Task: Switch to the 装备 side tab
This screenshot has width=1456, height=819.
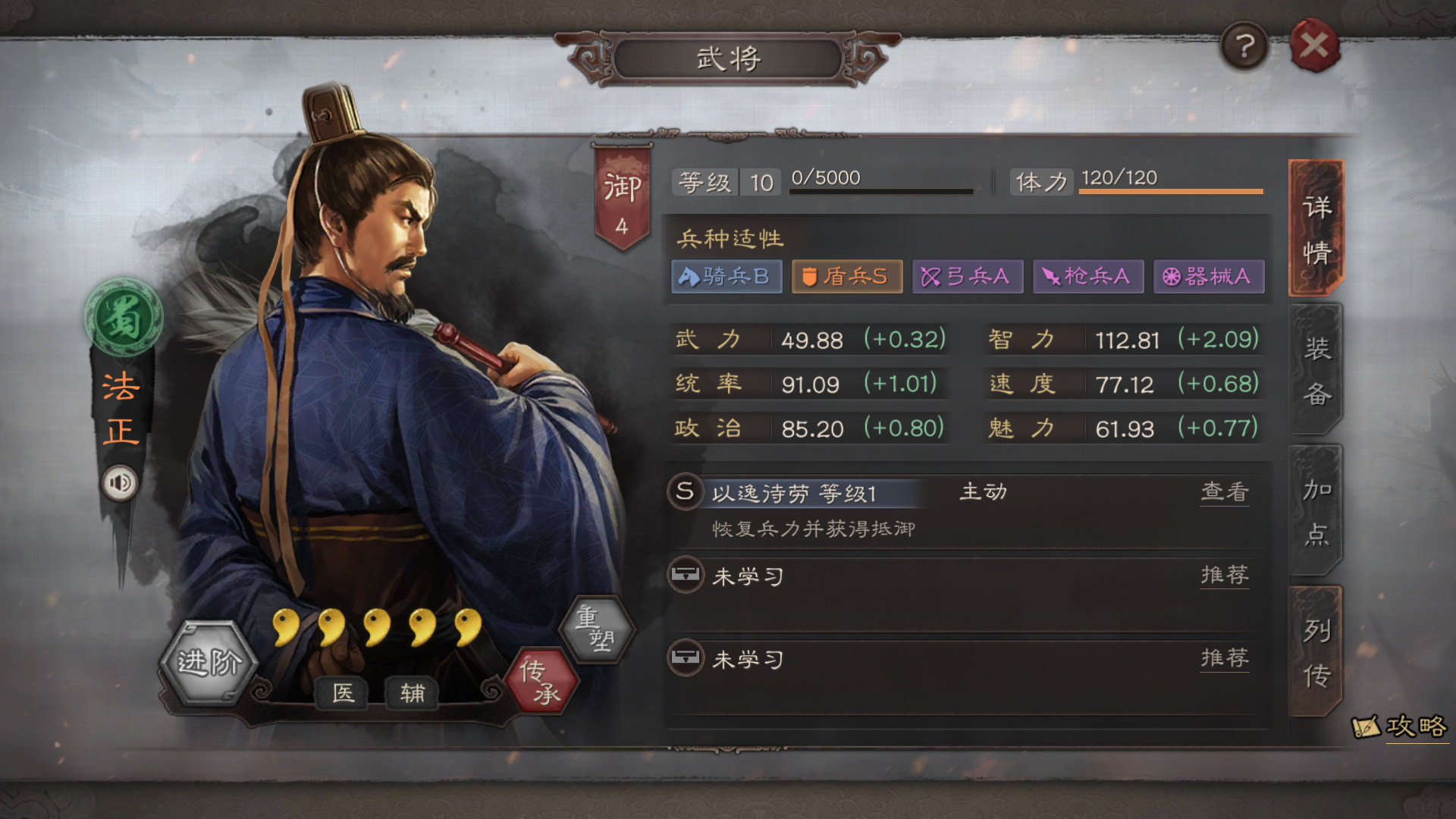Action: (x=1316, y=370)
